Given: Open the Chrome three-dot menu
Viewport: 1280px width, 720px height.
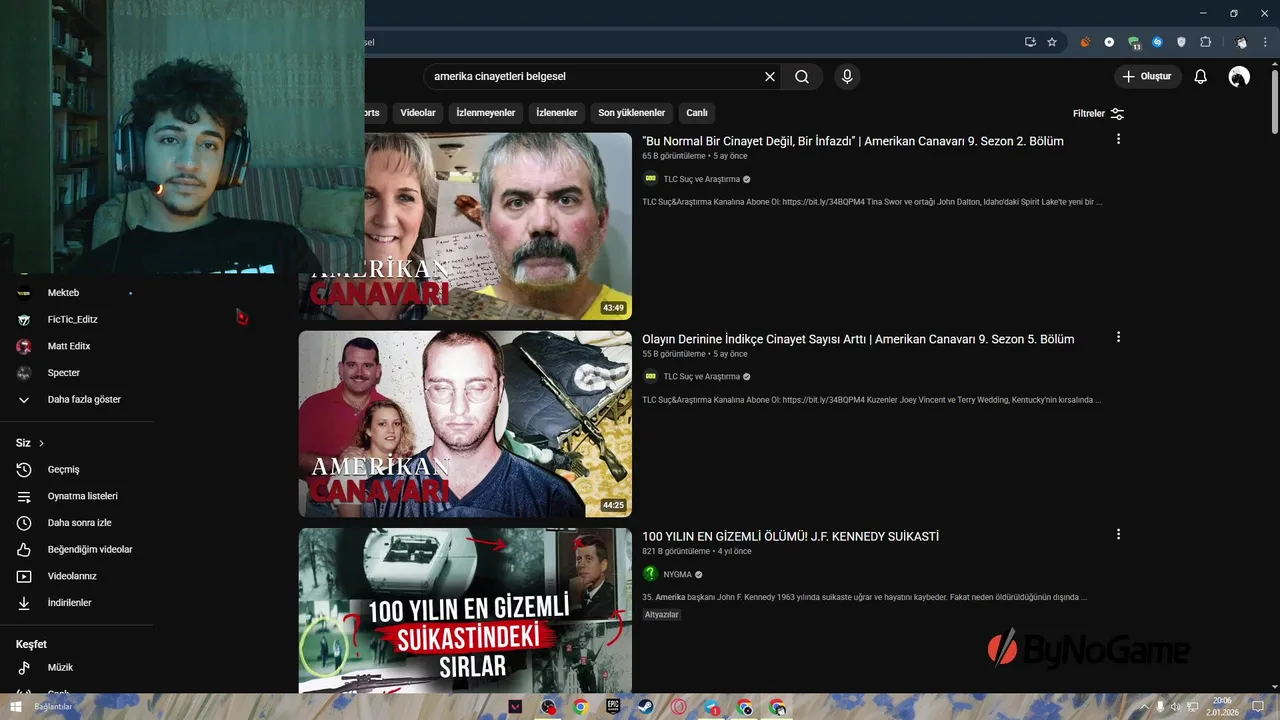Looking at the screenshot, I should 1265,42.
